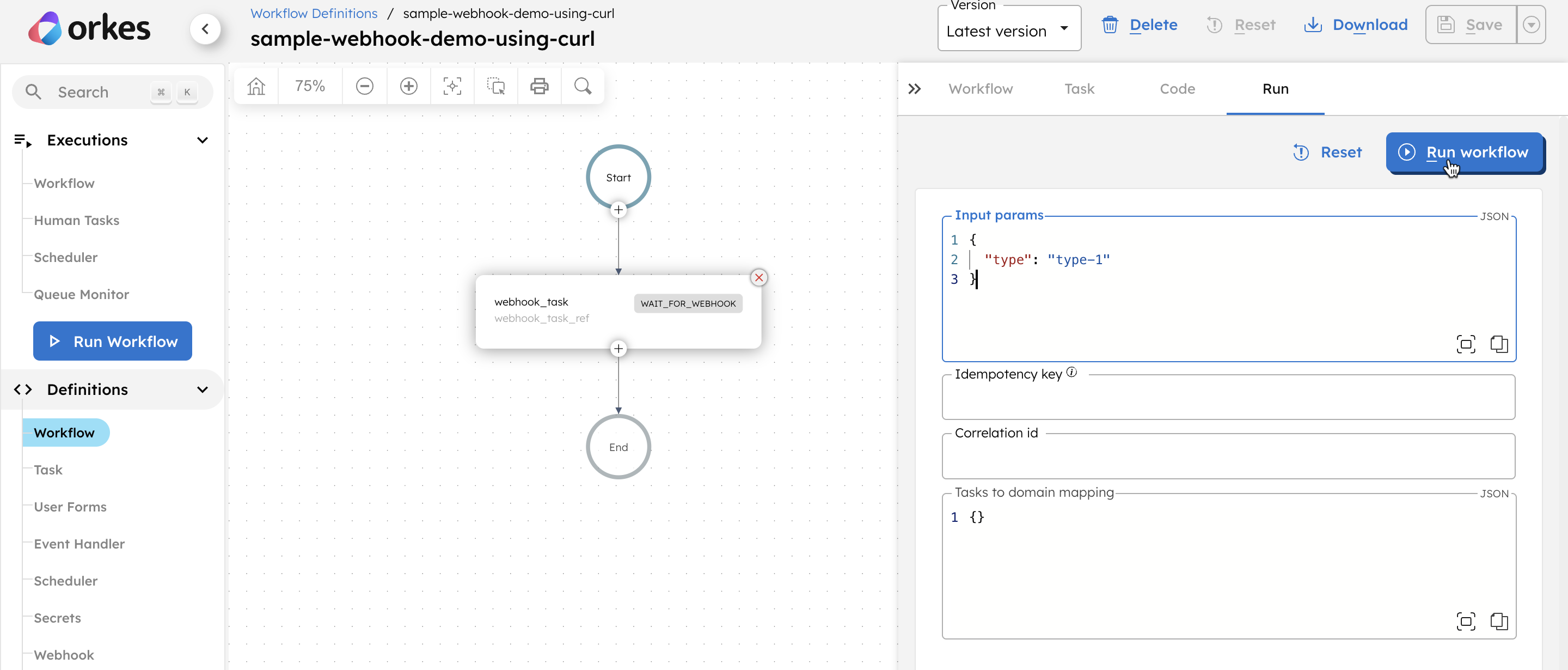Image resolution: width=1568 pixels, height=670 pixels.
Task: Open Executions Workflow item
Action: (x=64, y=184)
